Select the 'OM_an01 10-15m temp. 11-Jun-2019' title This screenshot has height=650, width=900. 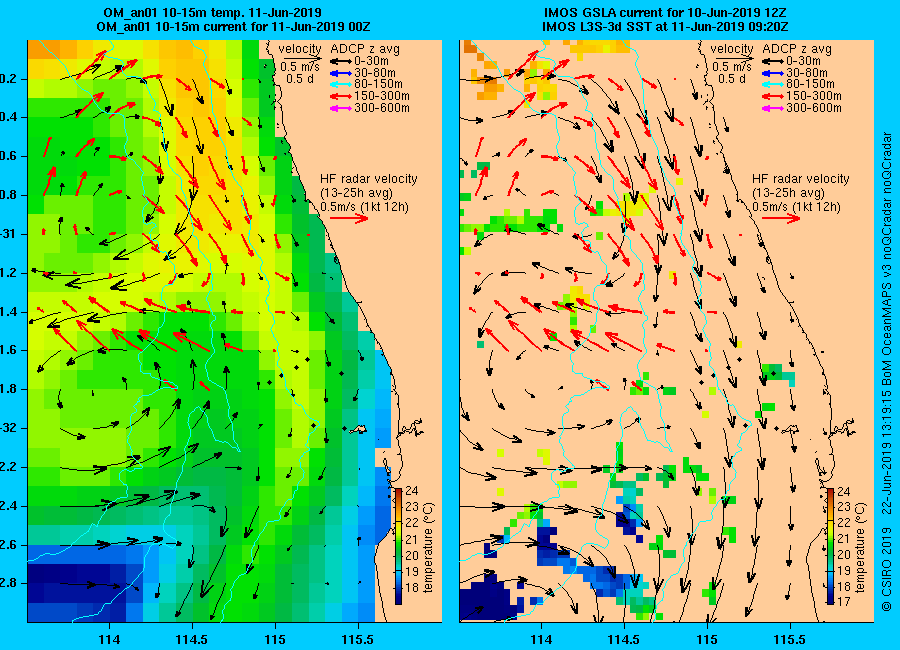(212, 13)
